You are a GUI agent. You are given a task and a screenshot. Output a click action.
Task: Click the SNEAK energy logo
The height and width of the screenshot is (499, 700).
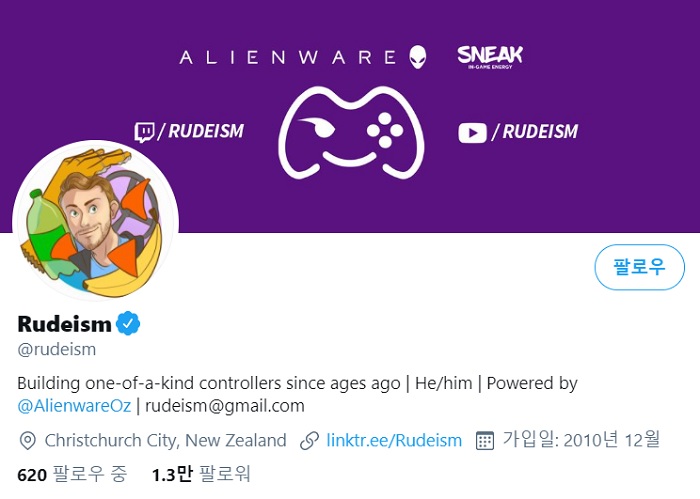point(489,56)
